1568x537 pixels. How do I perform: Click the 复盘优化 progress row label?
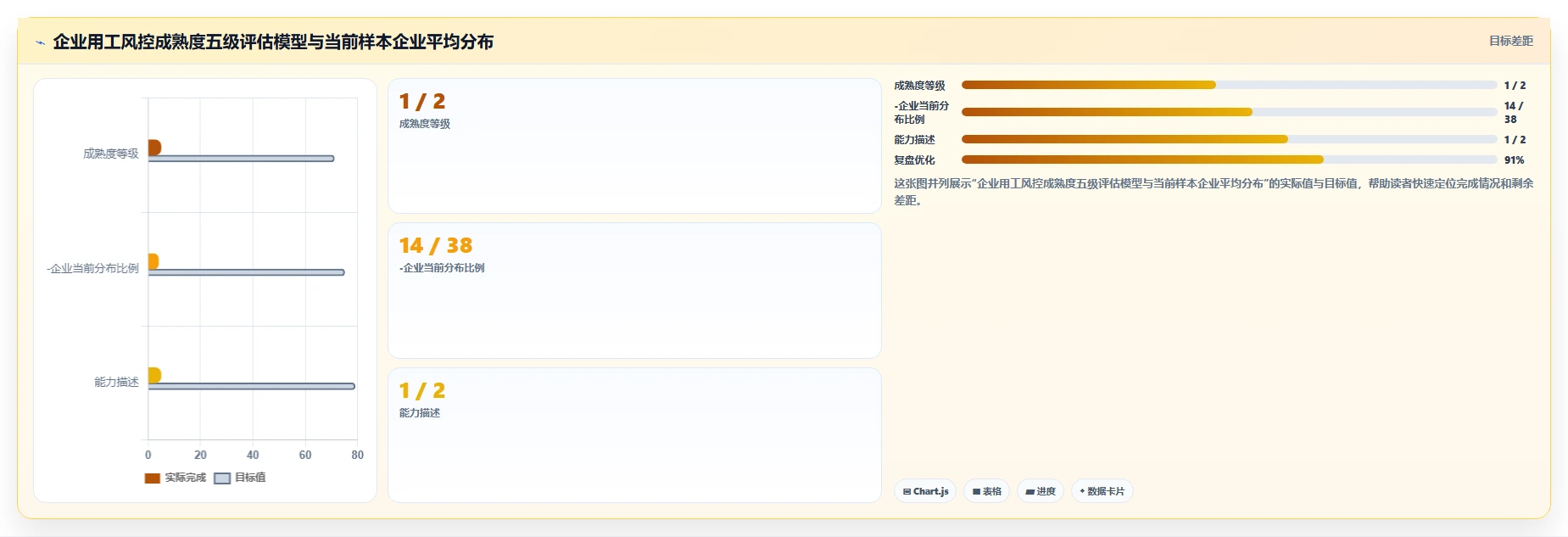[914, 159]
